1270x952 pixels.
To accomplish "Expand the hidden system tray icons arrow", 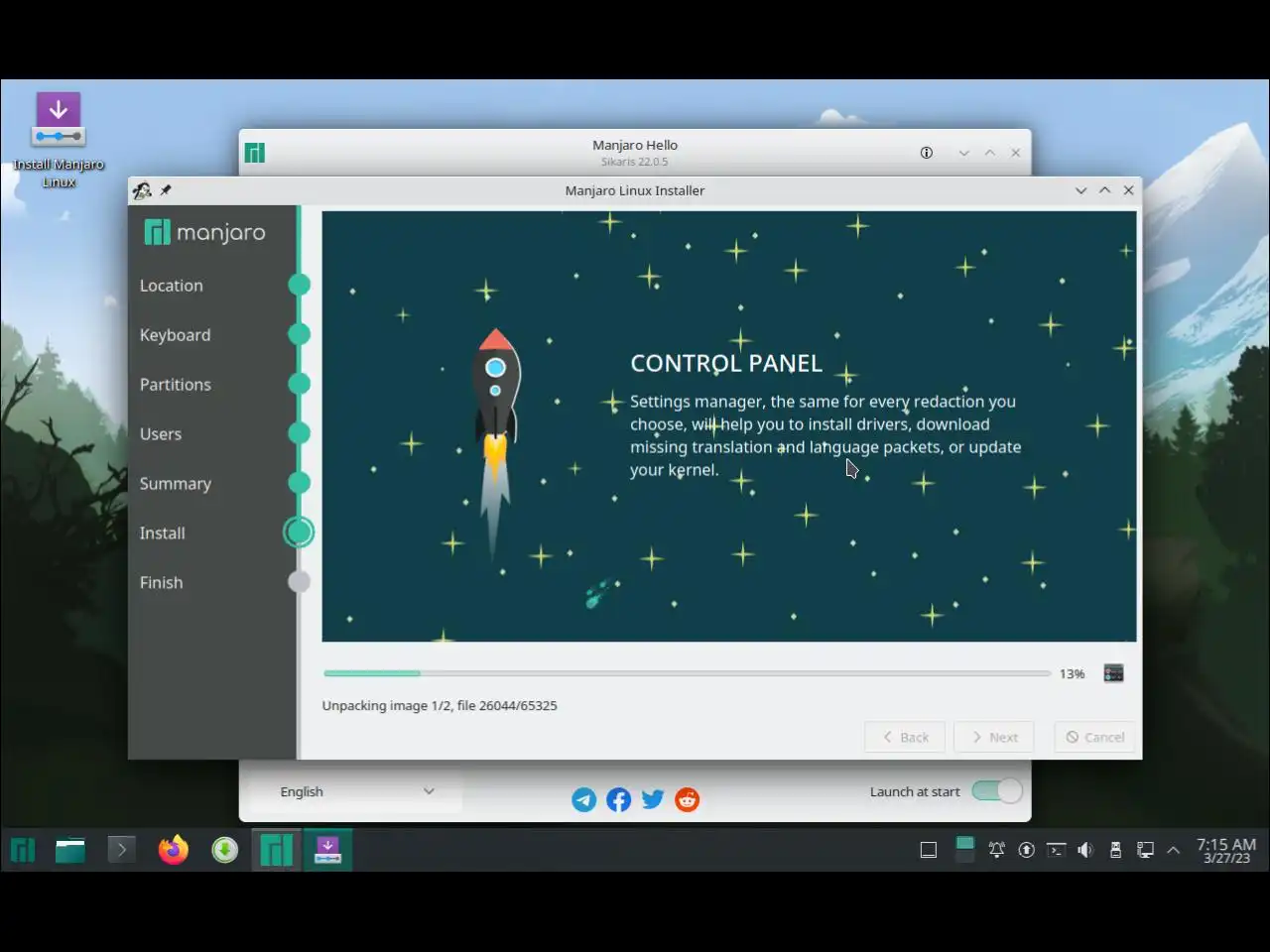I will pos(1174,850).
